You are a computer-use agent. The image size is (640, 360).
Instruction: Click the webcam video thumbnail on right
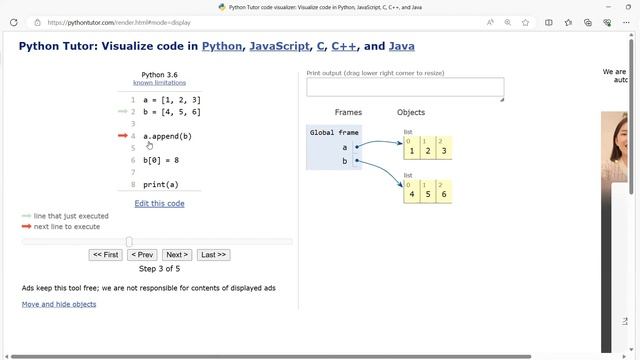[x=614, y=147]
